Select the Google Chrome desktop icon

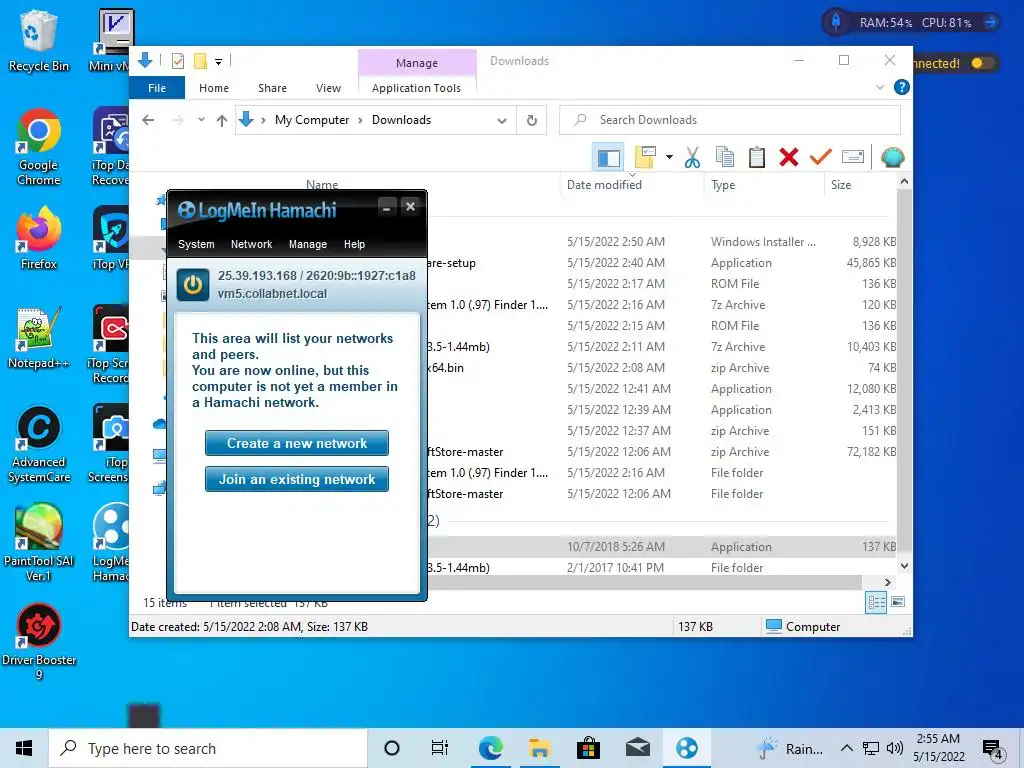click(39, 148)
